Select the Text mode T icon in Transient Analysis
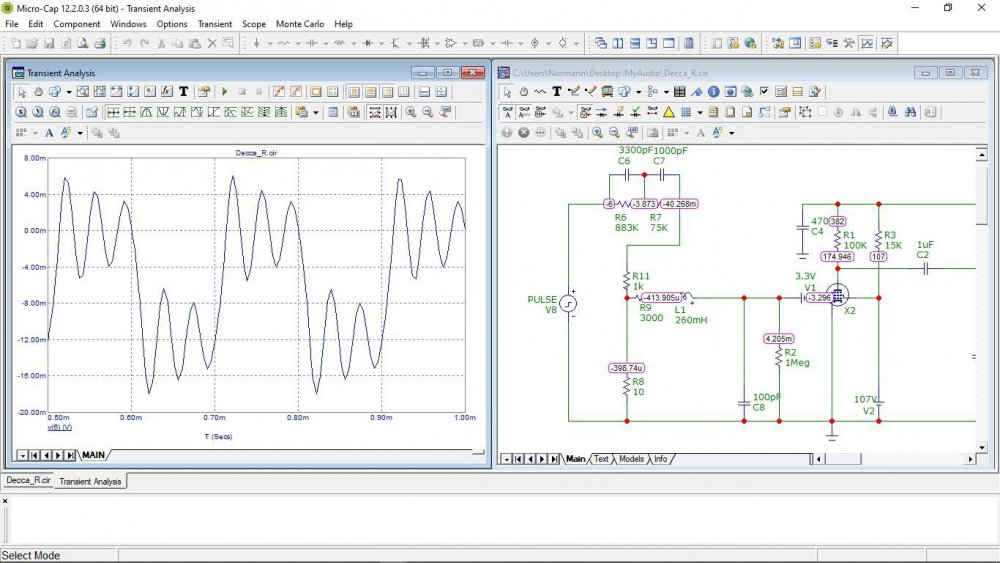 [184, 91]
